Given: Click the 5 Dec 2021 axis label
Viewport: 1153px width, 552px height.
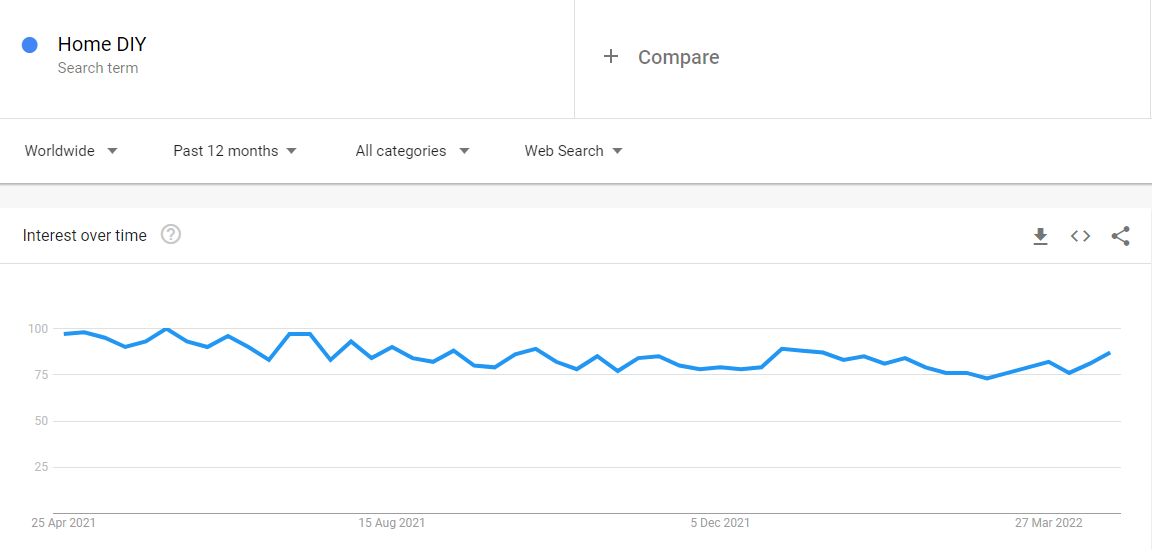Looking at the screenshot, I should tap(720, 522).
